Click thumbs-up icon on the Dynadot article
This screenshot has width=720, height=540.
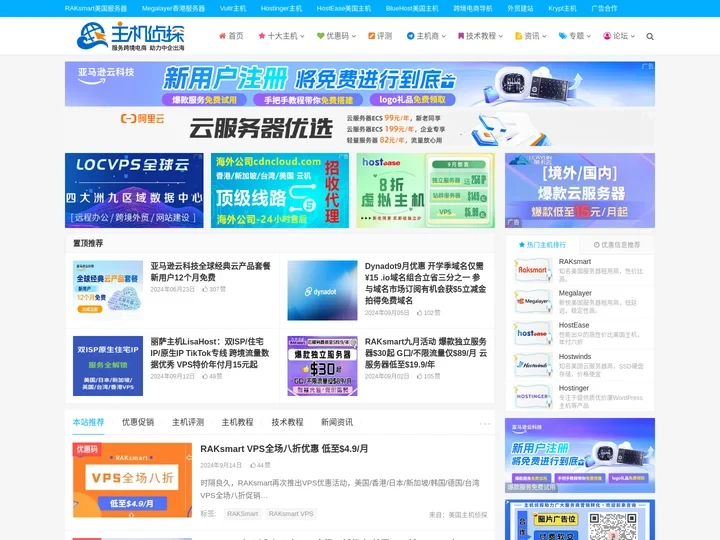(x=419, y=313)
